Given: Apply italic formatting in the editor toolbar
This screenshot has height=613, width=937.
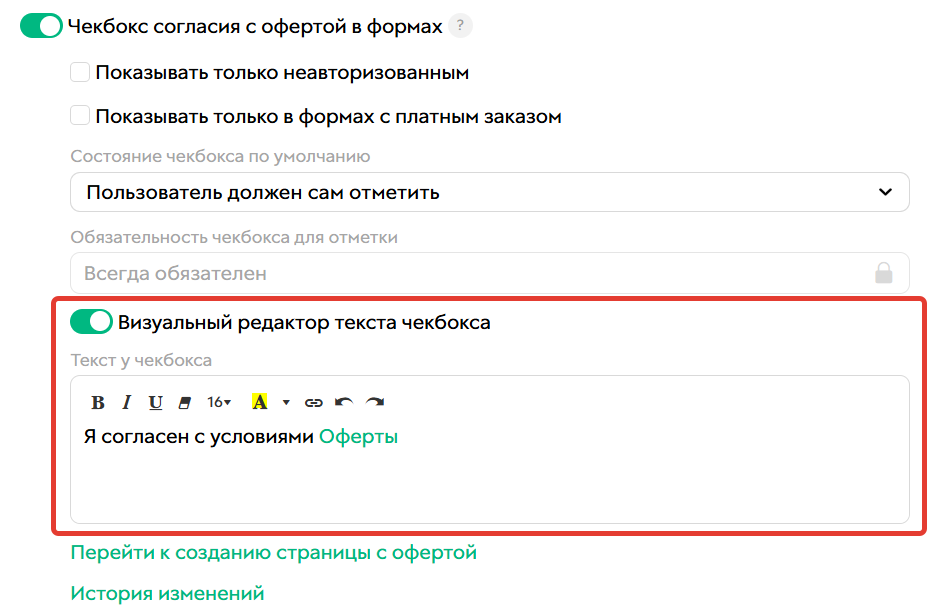Looking at the screenshot, I should [126, 403].
